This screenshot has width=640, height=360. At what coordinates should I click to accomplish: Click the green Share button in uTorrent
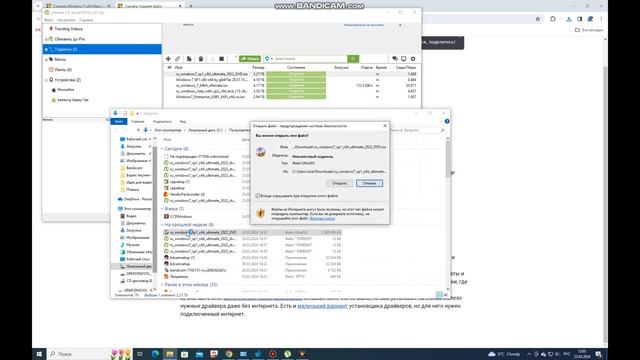[x=250, y=59]
